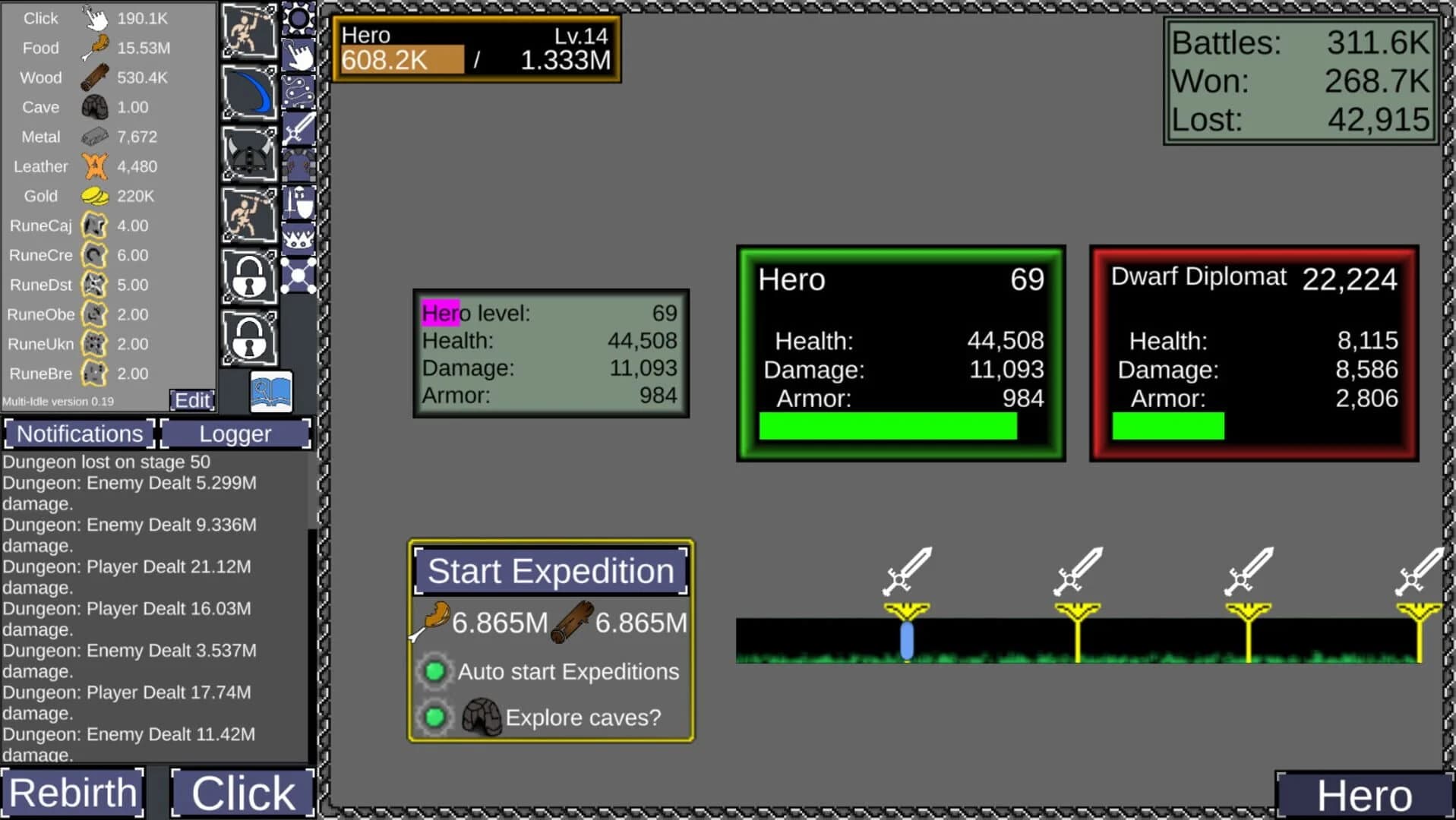The image size is (1456, 820).
Task: Disable Auto start Expeditions
Action: point(434,671)
